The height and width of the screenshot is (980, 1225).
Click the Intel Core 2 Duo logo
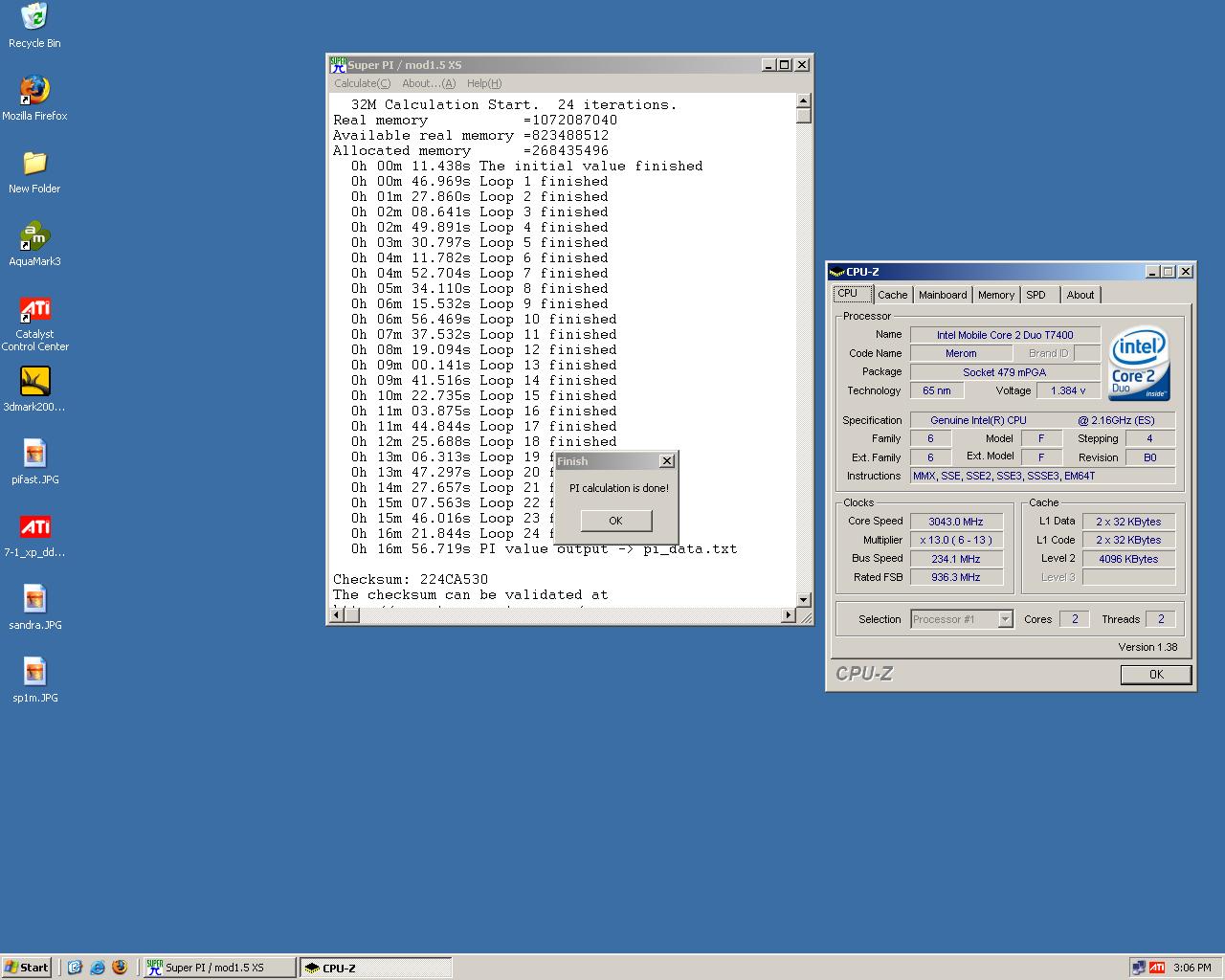(1139, 365)
